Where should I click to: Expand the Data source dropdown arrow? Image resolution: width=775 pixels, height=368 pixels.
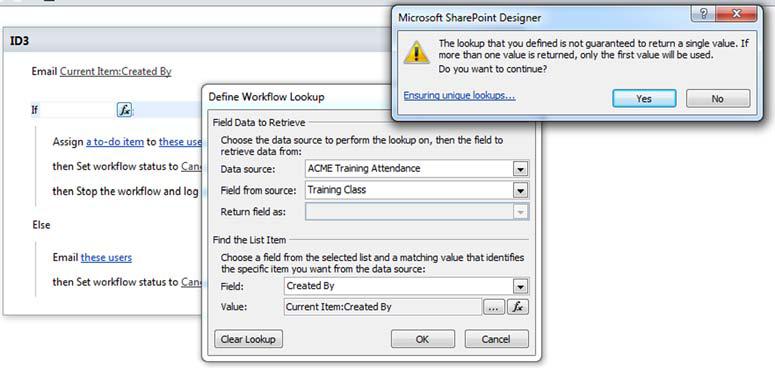[x=520, y=169]
